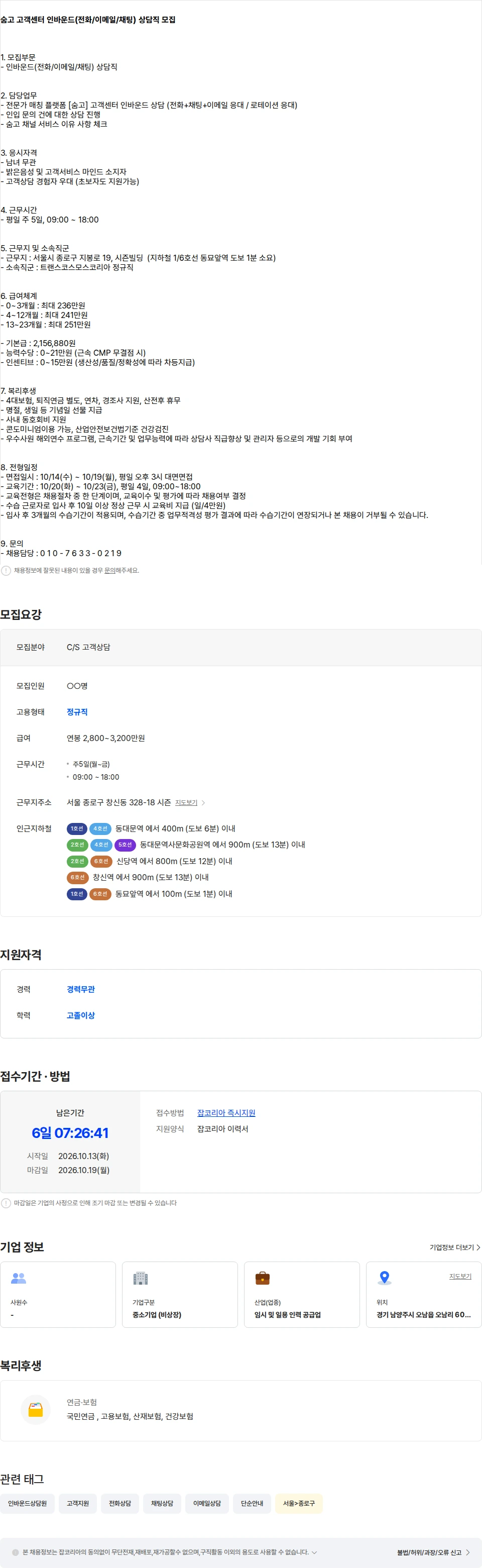Screen dimensions: 482x1568
Task: Select the 서울>종로구 location tag
Action: tap(299, 1504)
